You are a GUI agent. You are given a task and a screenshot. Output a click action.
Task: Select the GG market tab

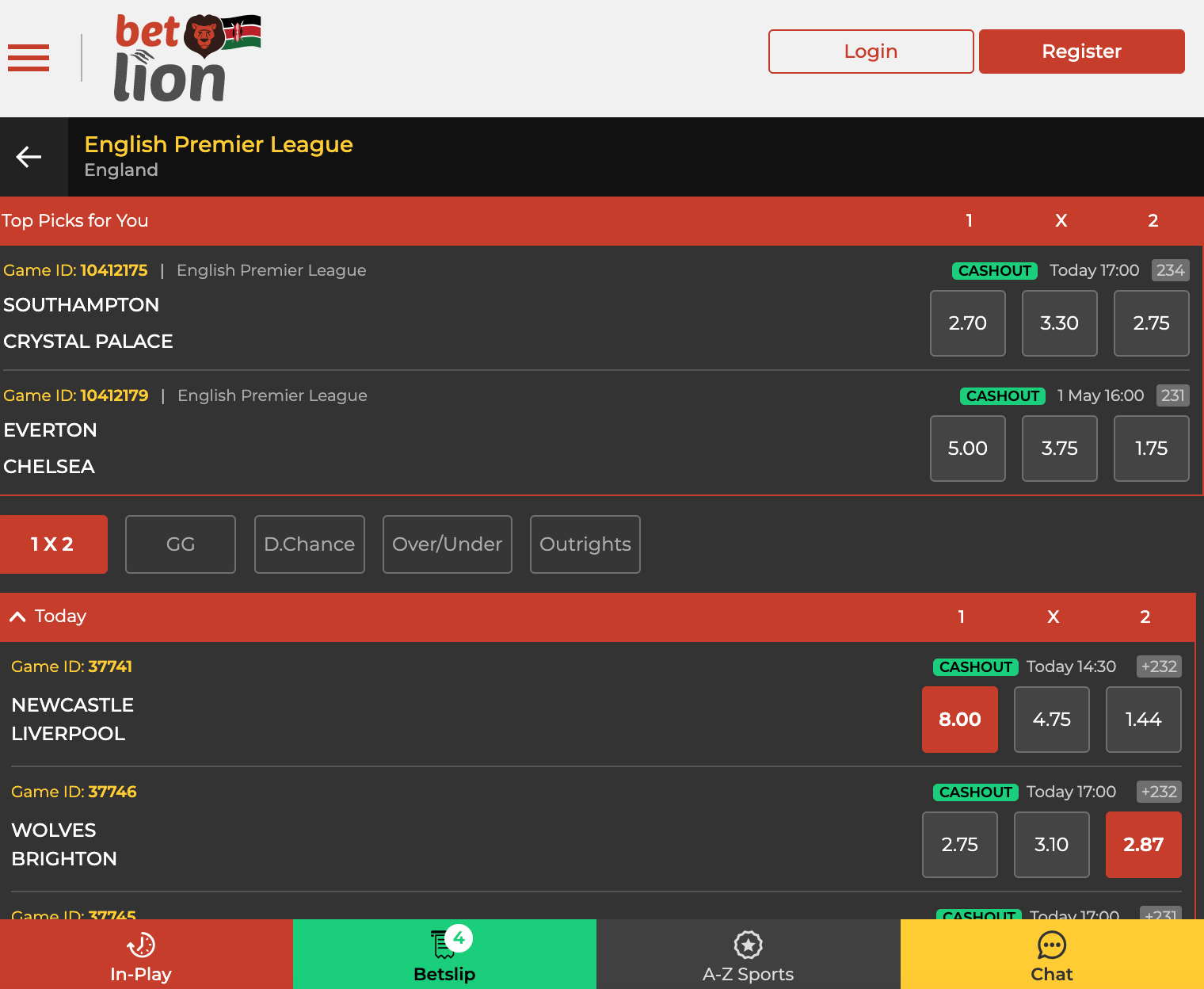[x=181, y=544]
